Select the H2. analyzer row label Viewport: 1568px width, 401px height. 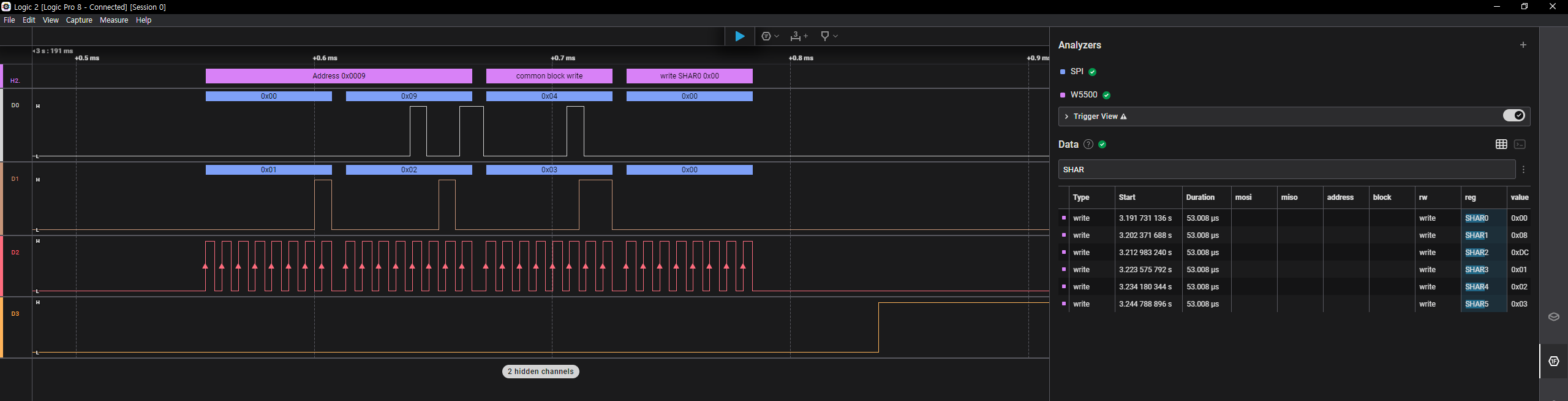(x=15, y=81)
